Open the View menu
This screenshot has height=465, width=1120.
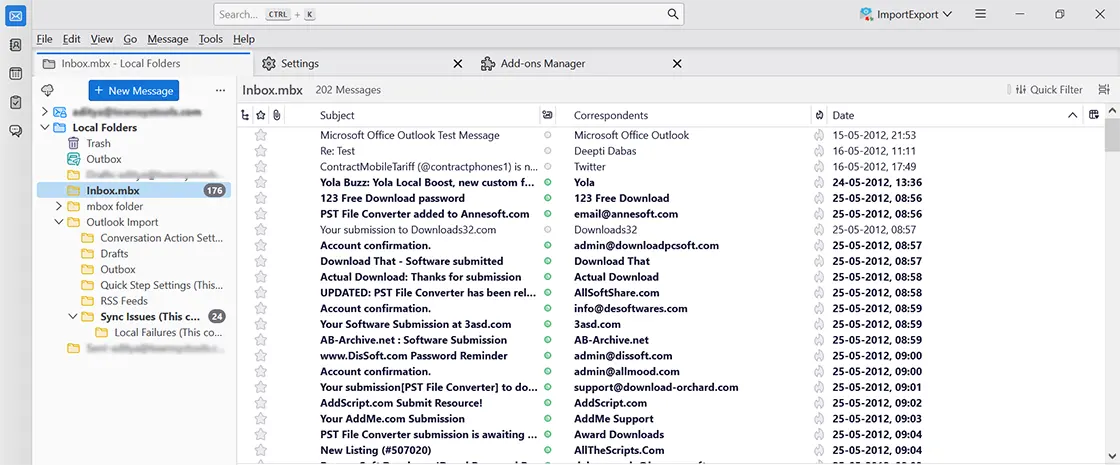102,39
